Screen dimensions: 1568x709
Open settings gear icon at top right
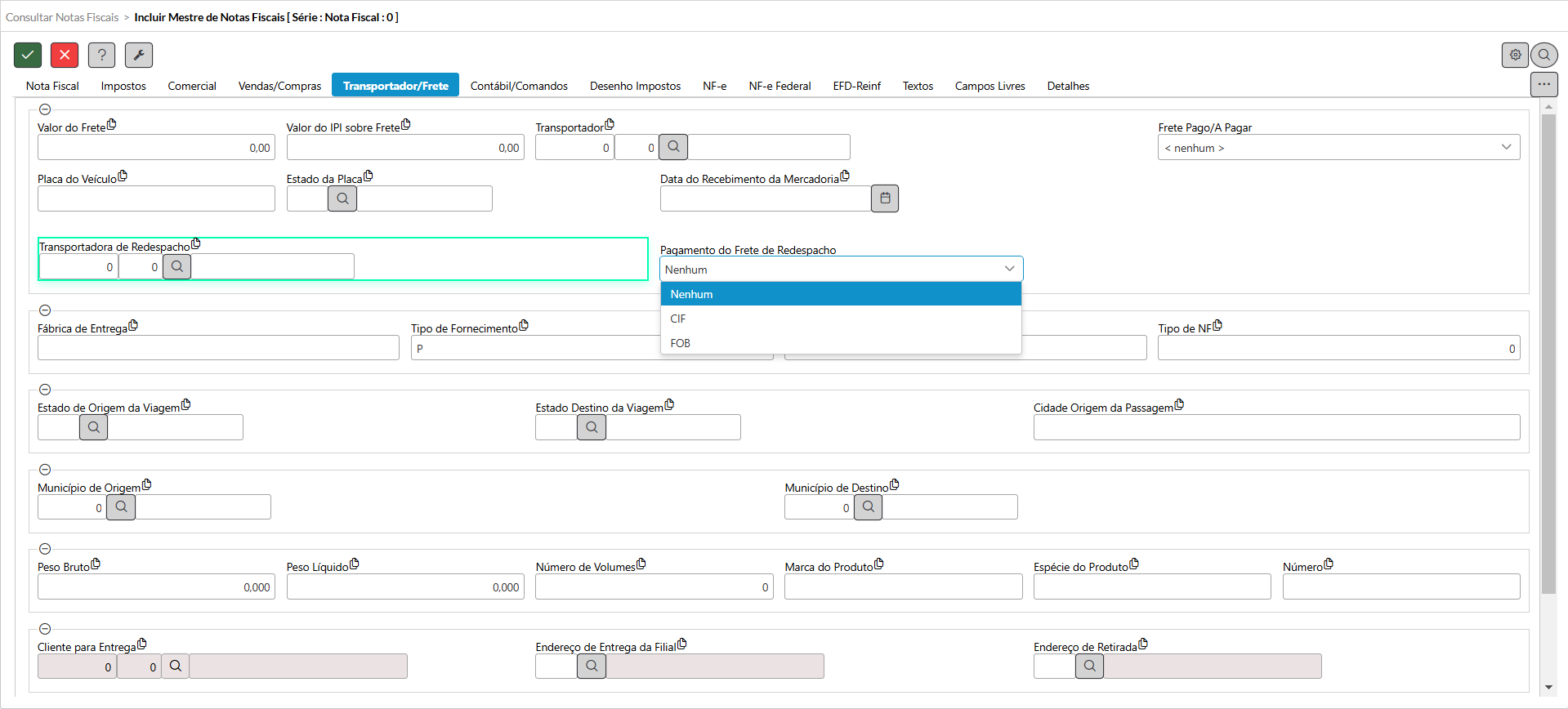click(1515, 55)
